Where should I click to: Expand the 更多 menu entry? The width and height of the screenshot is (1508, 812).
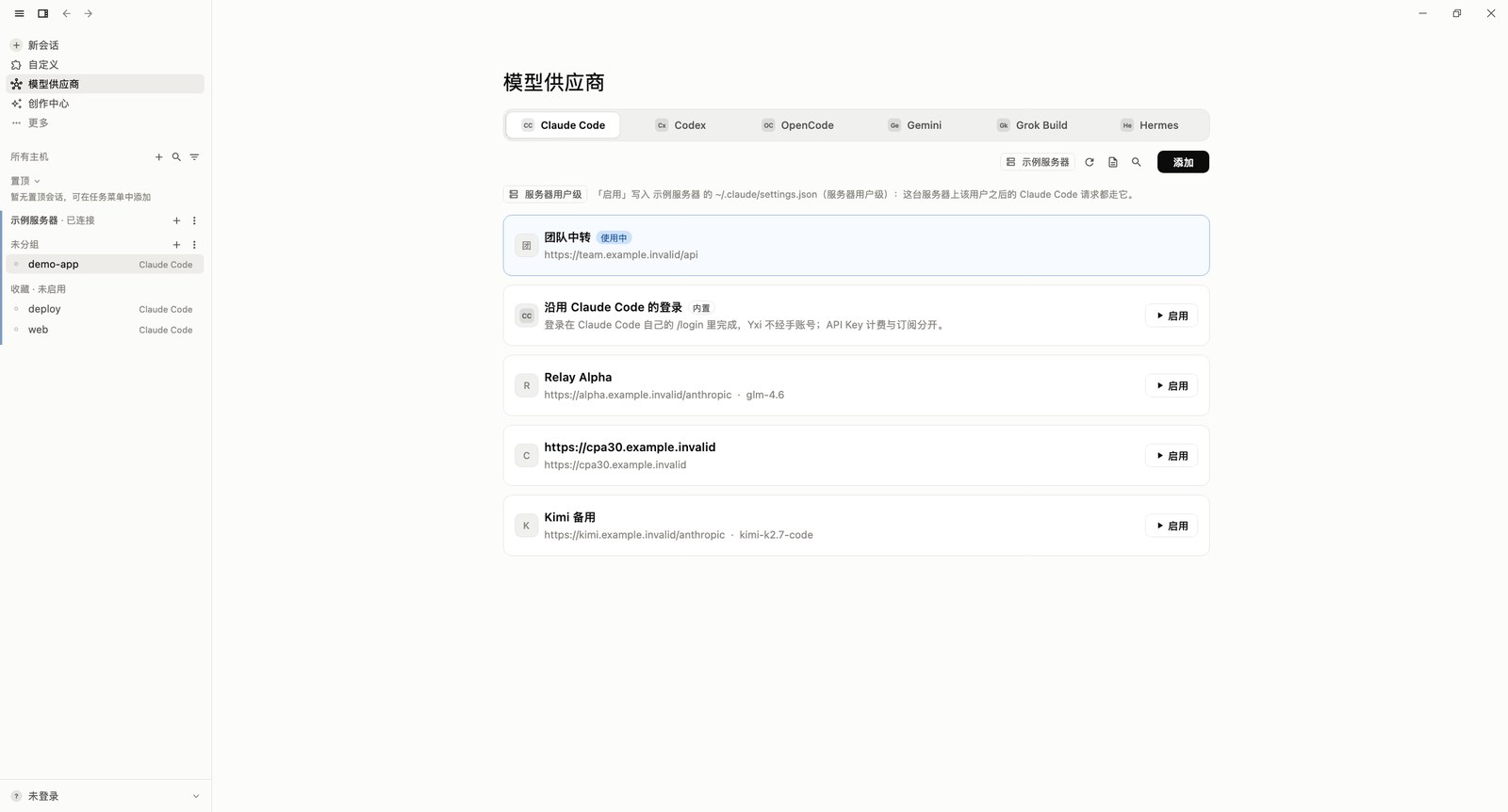[105, 122]
